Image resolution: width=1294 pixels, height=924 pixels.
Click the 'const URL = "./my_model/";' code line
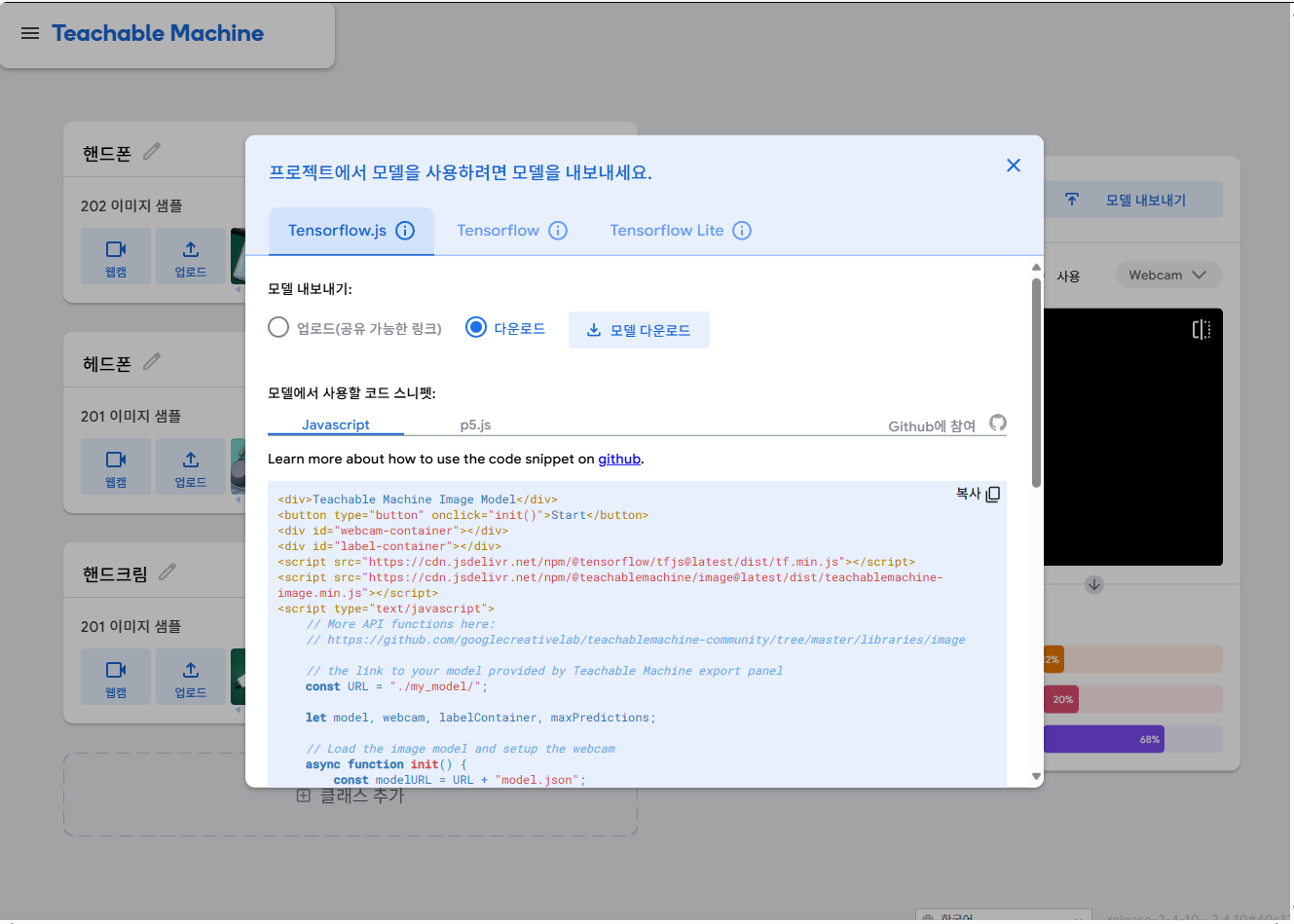[x=396, y=686]
